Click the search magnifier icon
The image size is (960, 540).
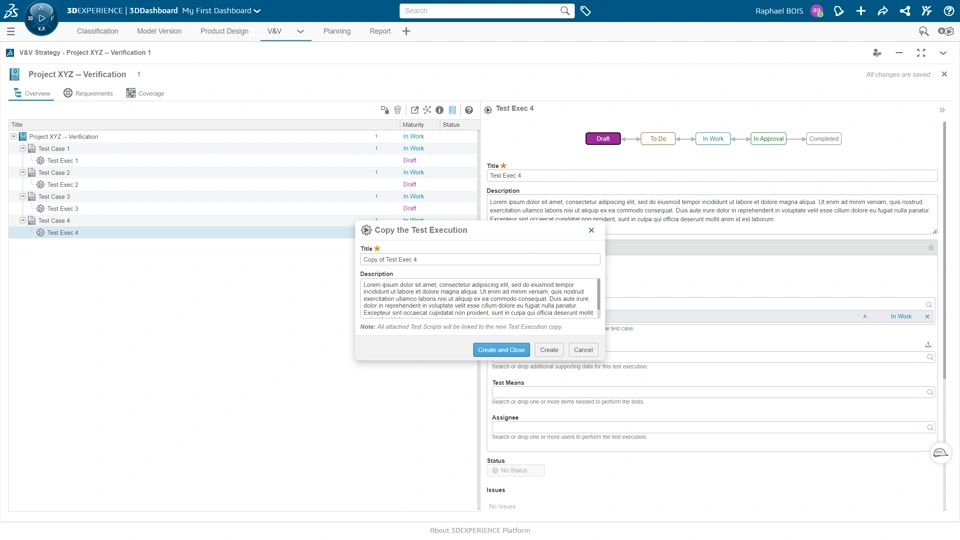[564, 10]
